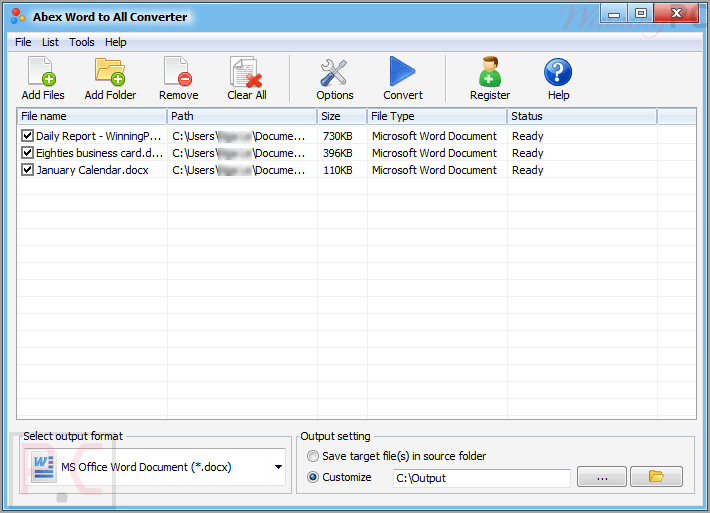Viewport: 710px width, 513px height.
Task: Click the 110KB size cell
Action: [338, 170]
